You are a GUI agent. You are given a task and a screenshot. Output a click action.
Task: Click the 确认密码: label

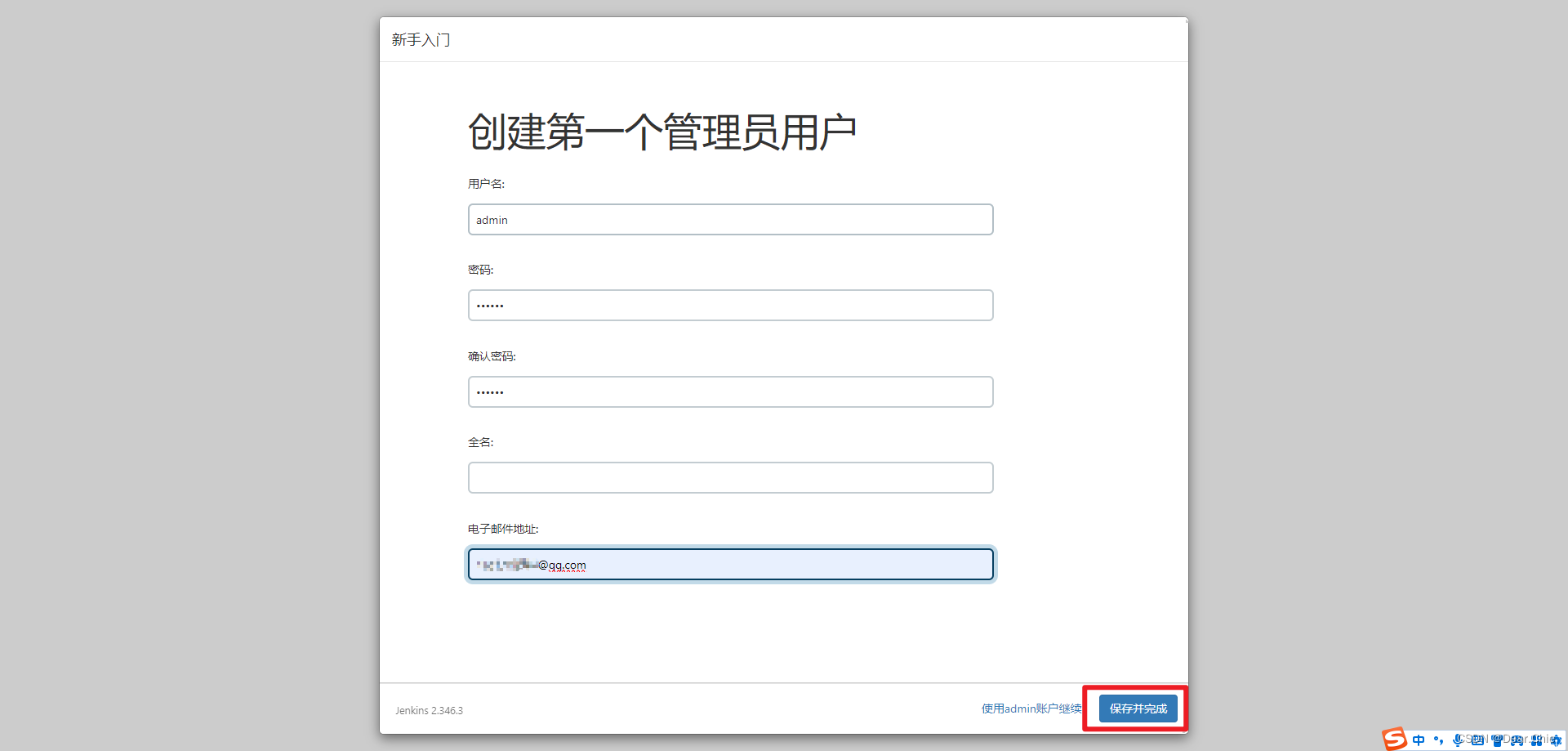click(x=492, y=356)
